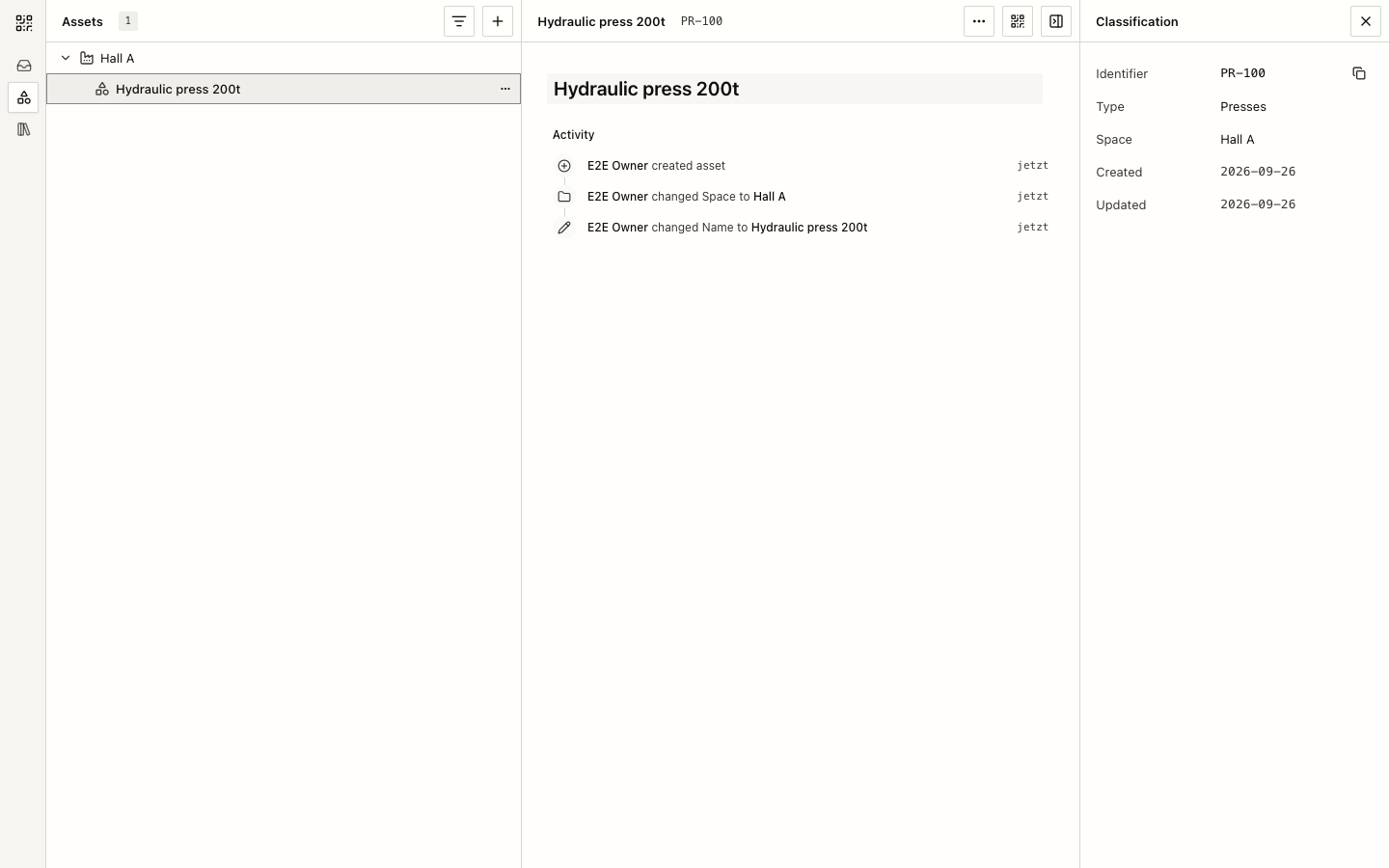Show QR code for asset PR-100
The height and width of the screenshot is (868, 1389).
pos(1018,21)
